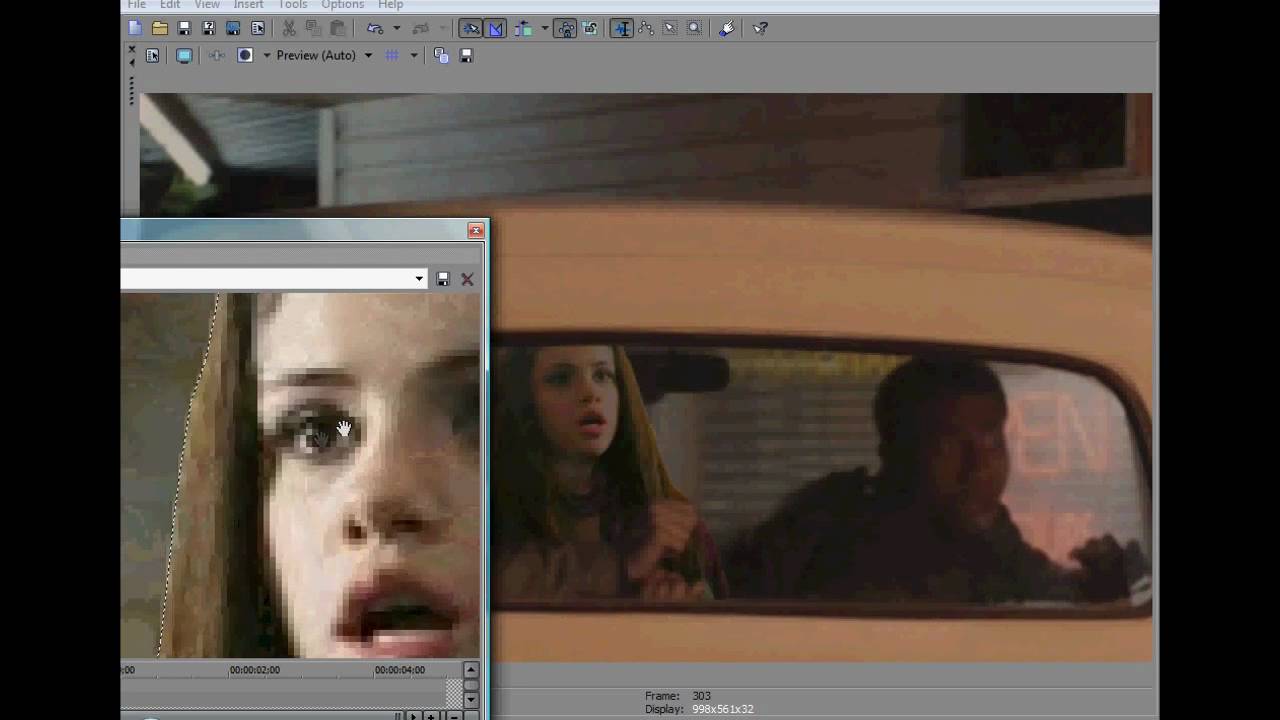Delete the pan/crop preset with X icon
This screenshot has width=1280, height=720.
[x=467, y=279]
